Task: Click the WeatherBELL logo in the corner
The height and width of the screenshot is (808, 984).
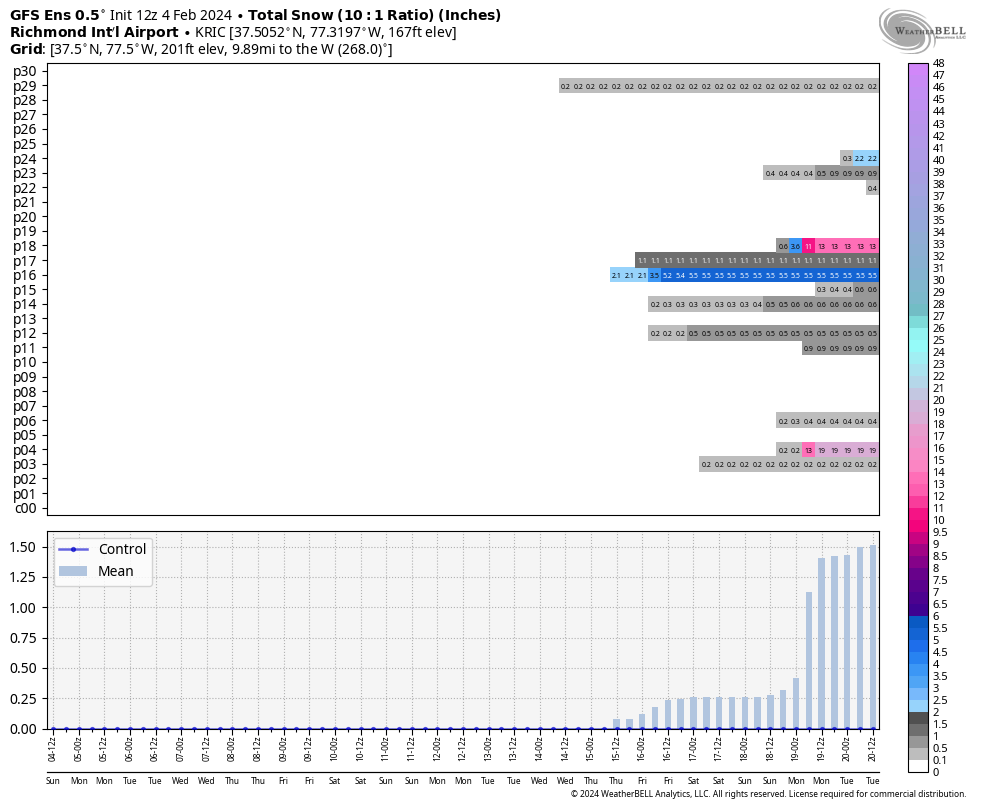Action: click(x=922, y=32)
